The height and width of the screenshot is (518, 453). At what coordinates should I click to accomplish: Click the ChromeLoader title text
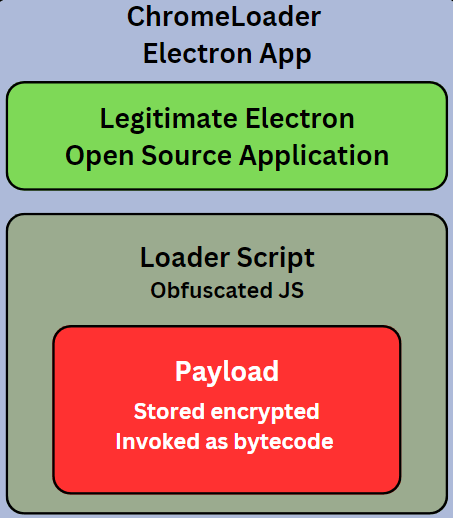click(x=224, y=17)
